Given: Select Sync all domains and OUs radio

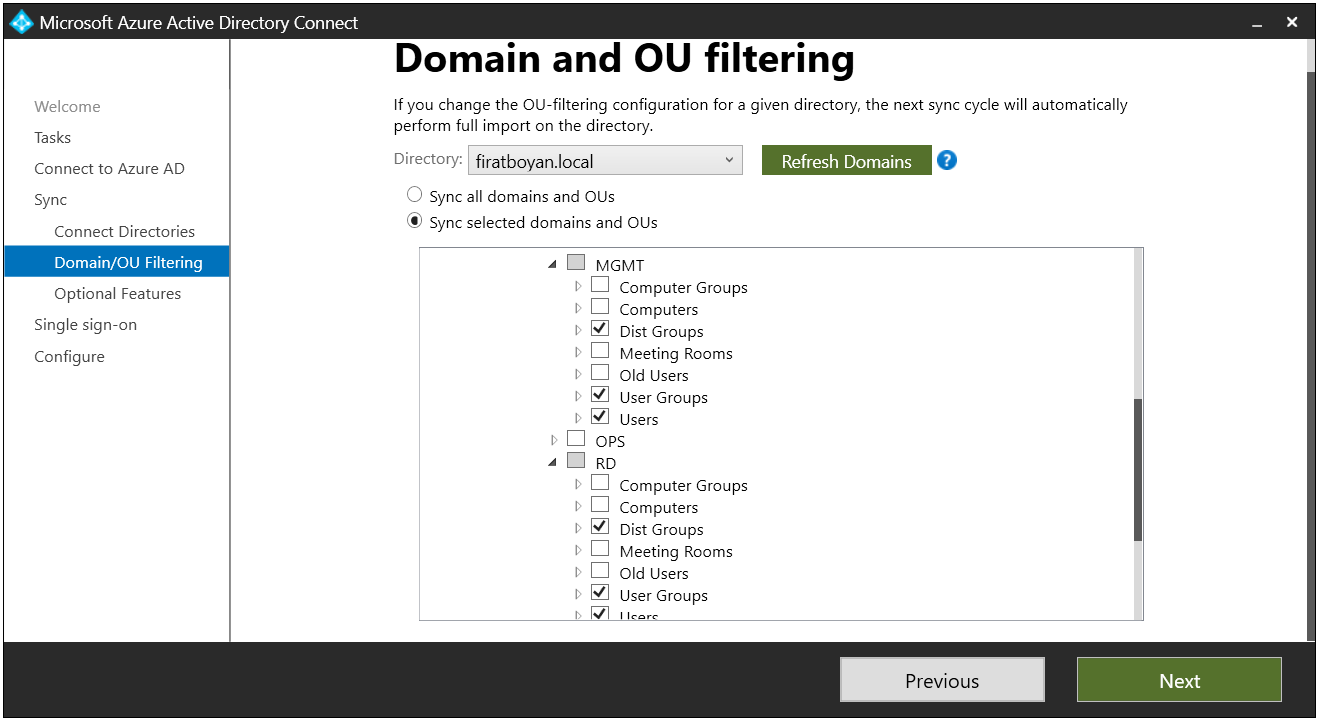Looking at the screenshot, I should point(414,195).
